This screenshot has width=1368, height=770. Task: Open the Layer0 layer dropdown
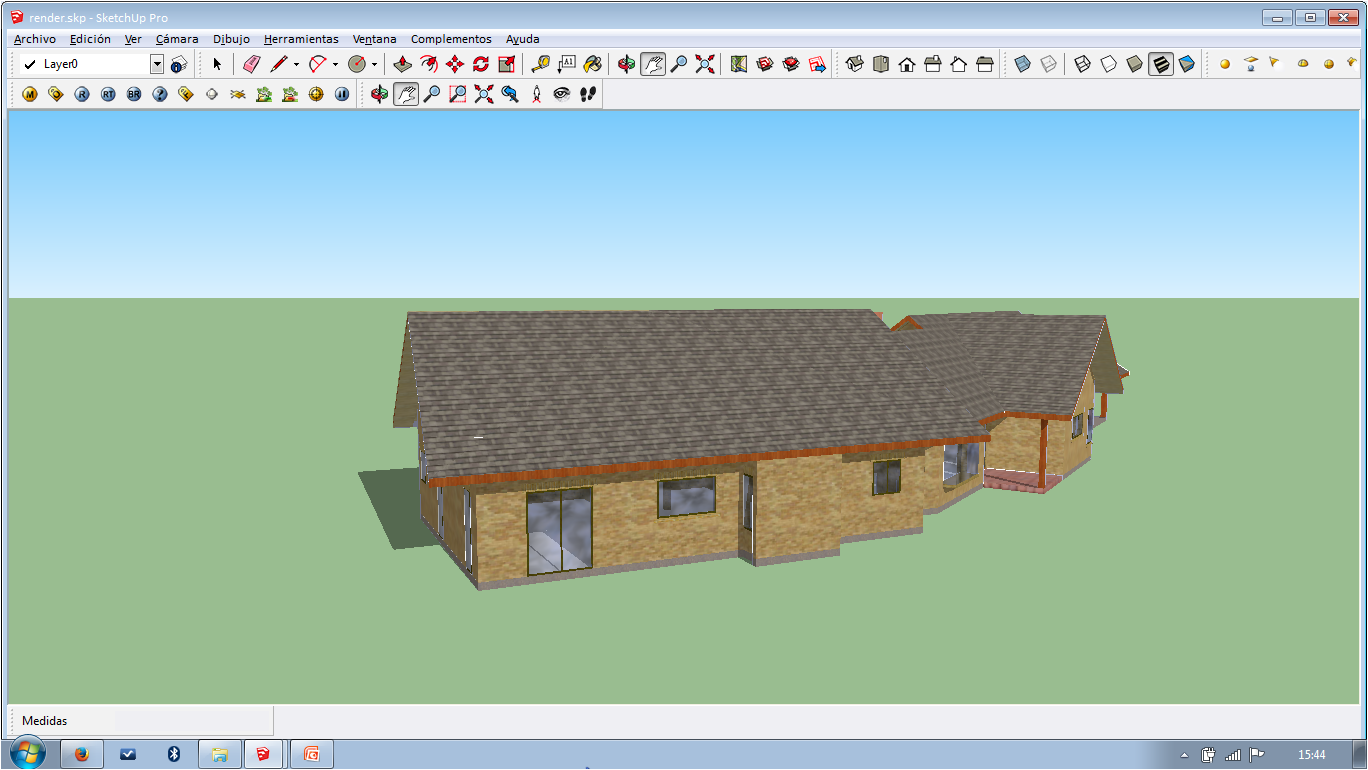pyautogui.click(x=157, y=64)
